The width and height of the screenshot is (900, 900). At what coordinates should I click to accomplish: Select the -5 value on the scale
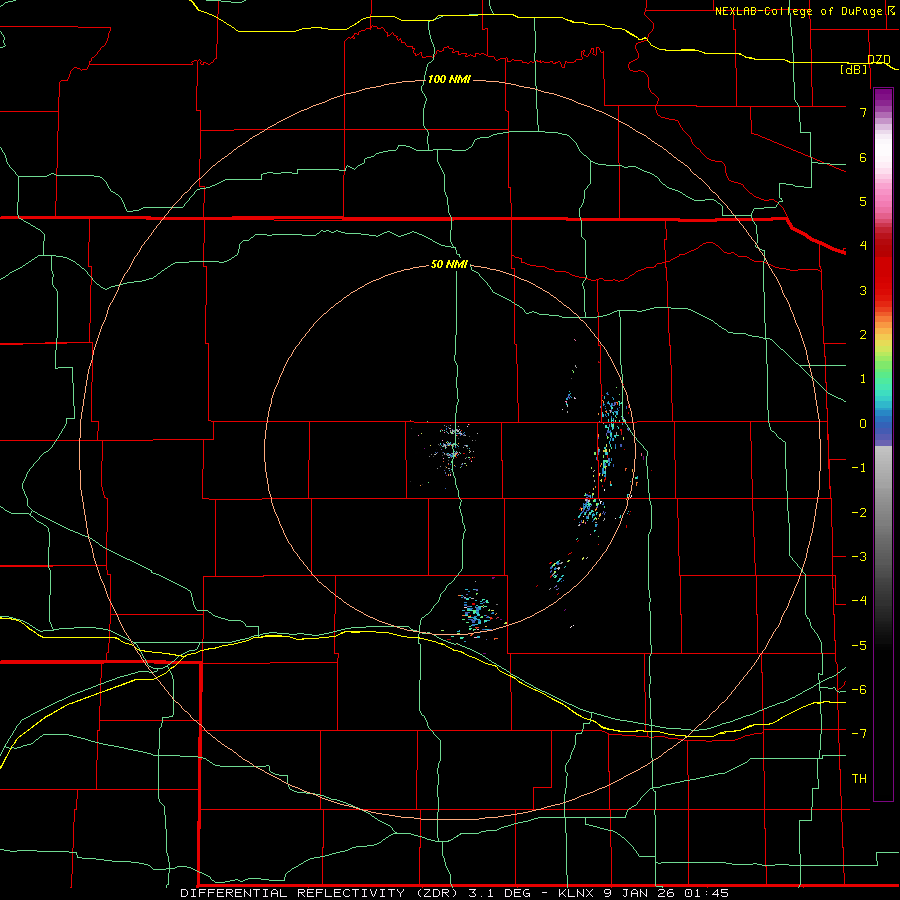pyautogui.click(x=859, y=646)
